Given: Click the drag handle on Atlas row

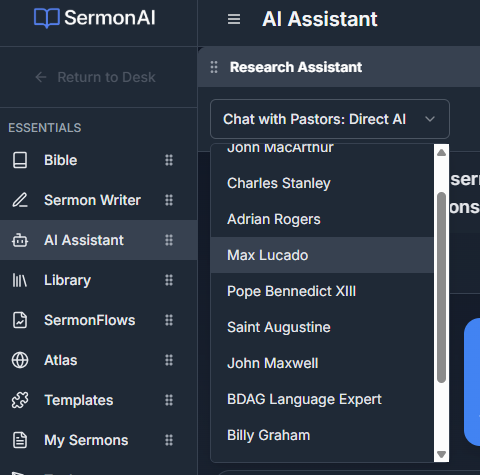Looking at the screenshot, I should coord(169,360).
